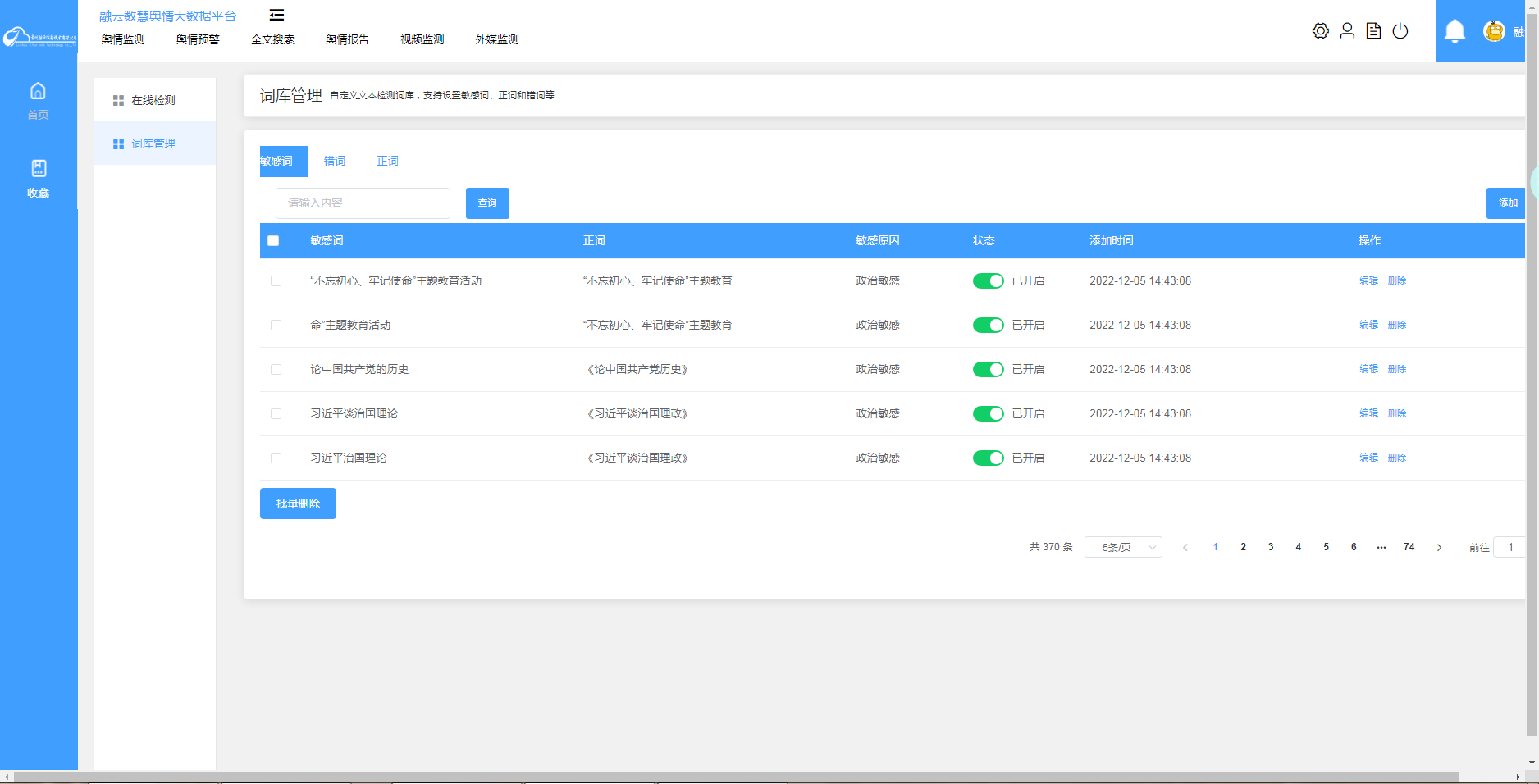Check the select-all checkbox in table header
Screen dimensions: 1539x784
click(x=273, y=241)
